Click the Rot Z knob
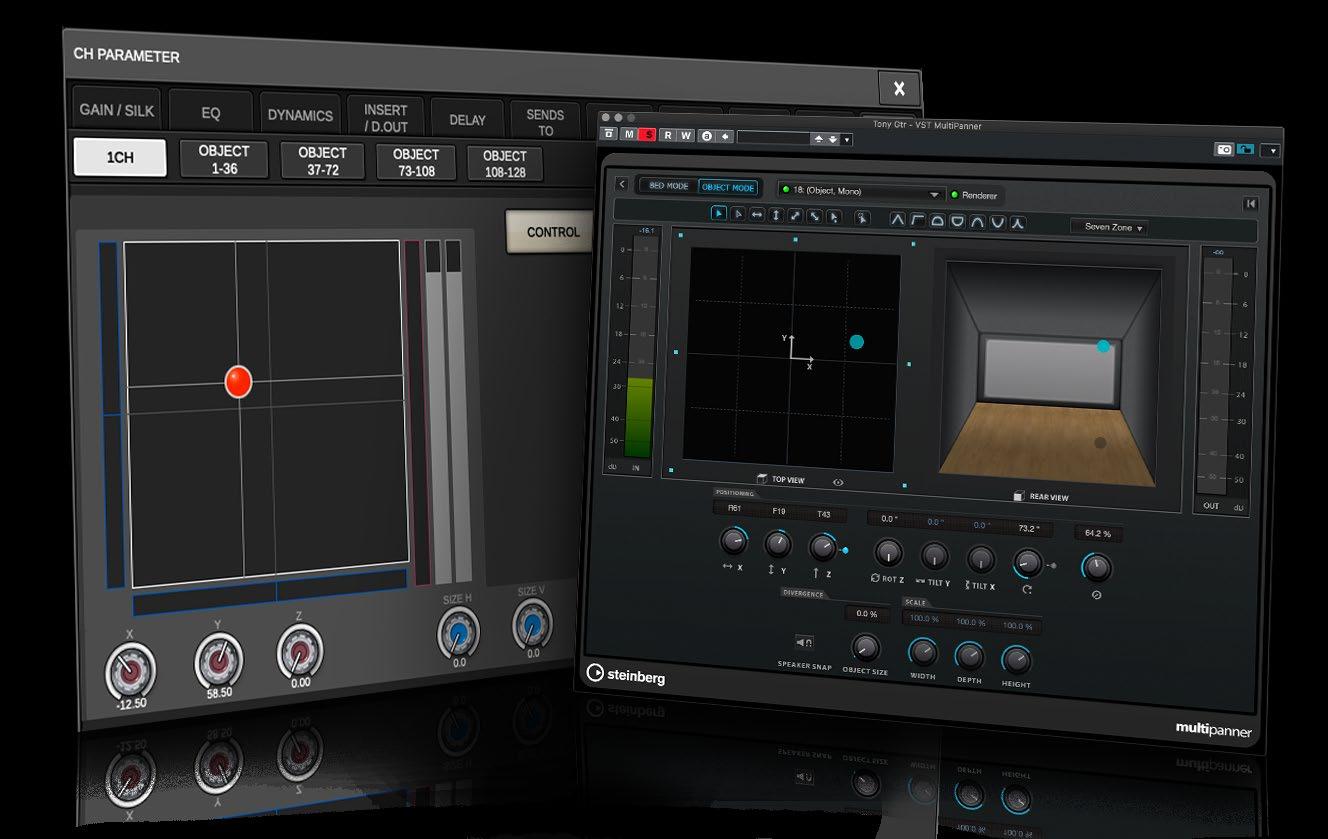The image size is (1328, 839). 888,552
